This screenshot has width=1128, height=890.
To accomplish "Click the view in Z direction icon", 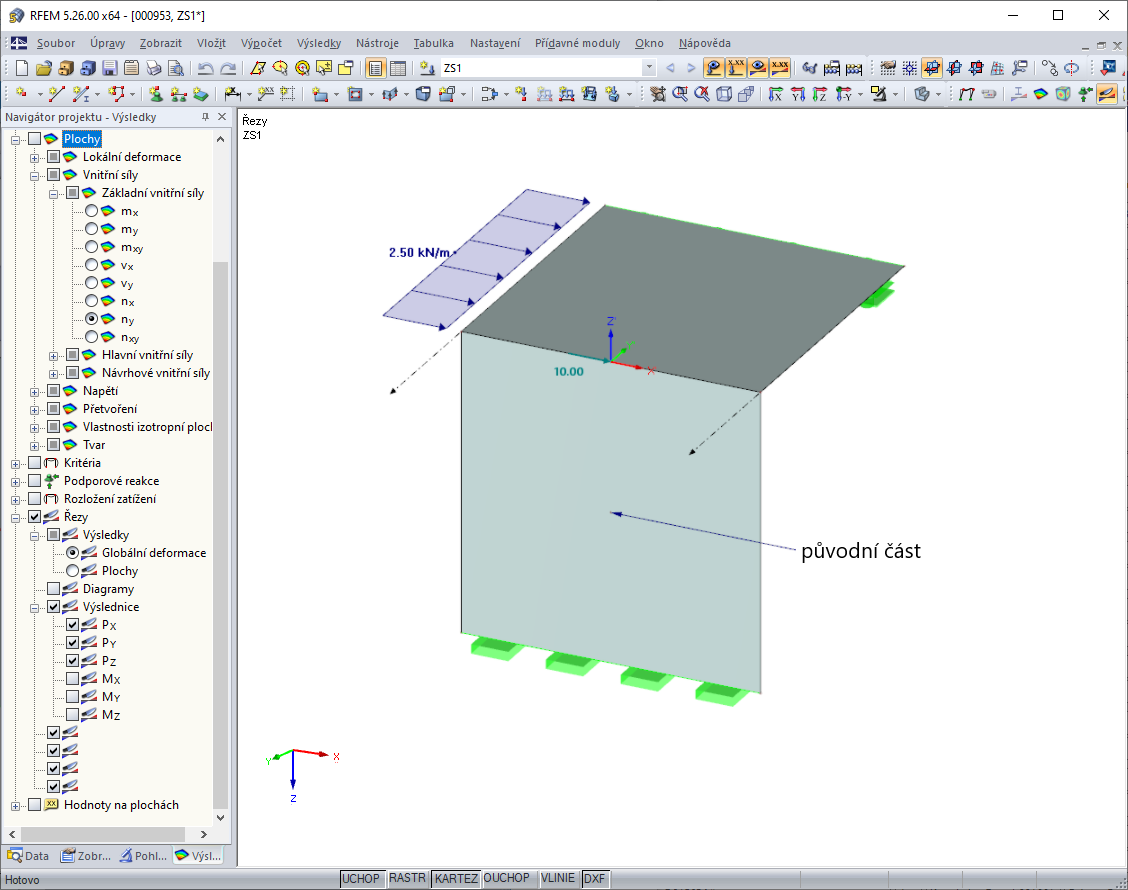I will click(820, 94).
